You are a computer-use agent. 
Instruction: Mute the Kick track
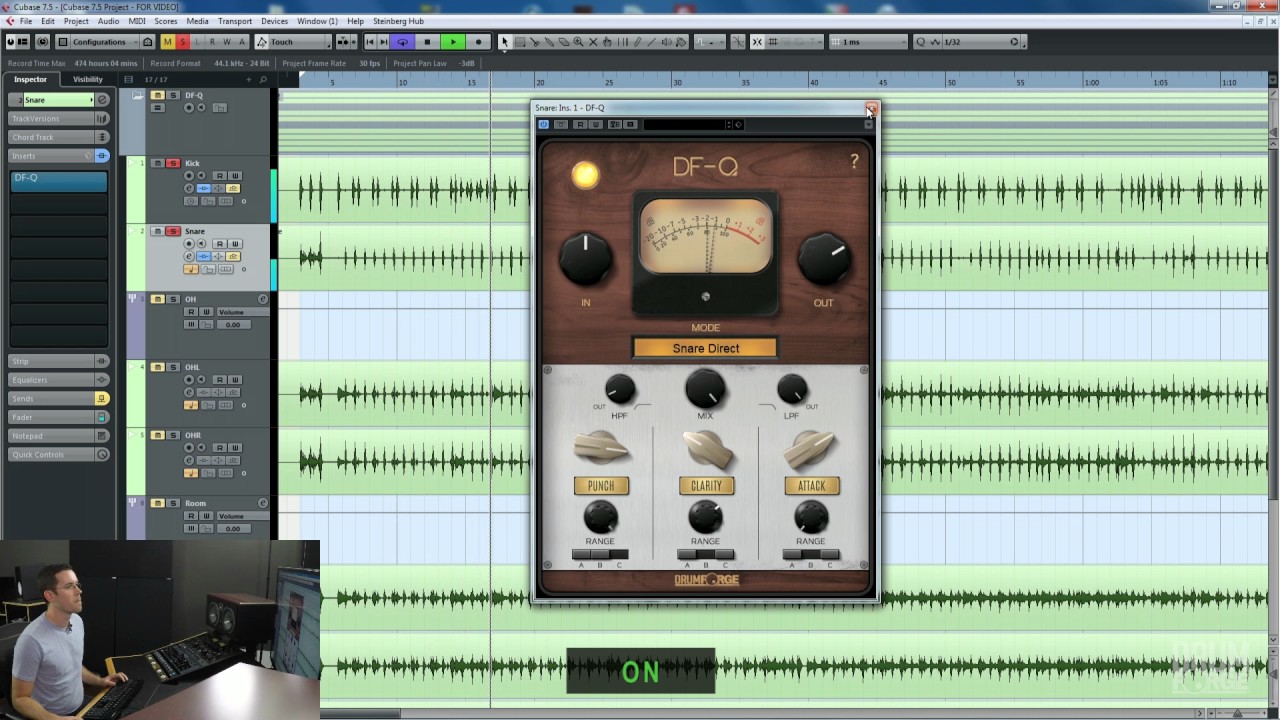[158, 163]
